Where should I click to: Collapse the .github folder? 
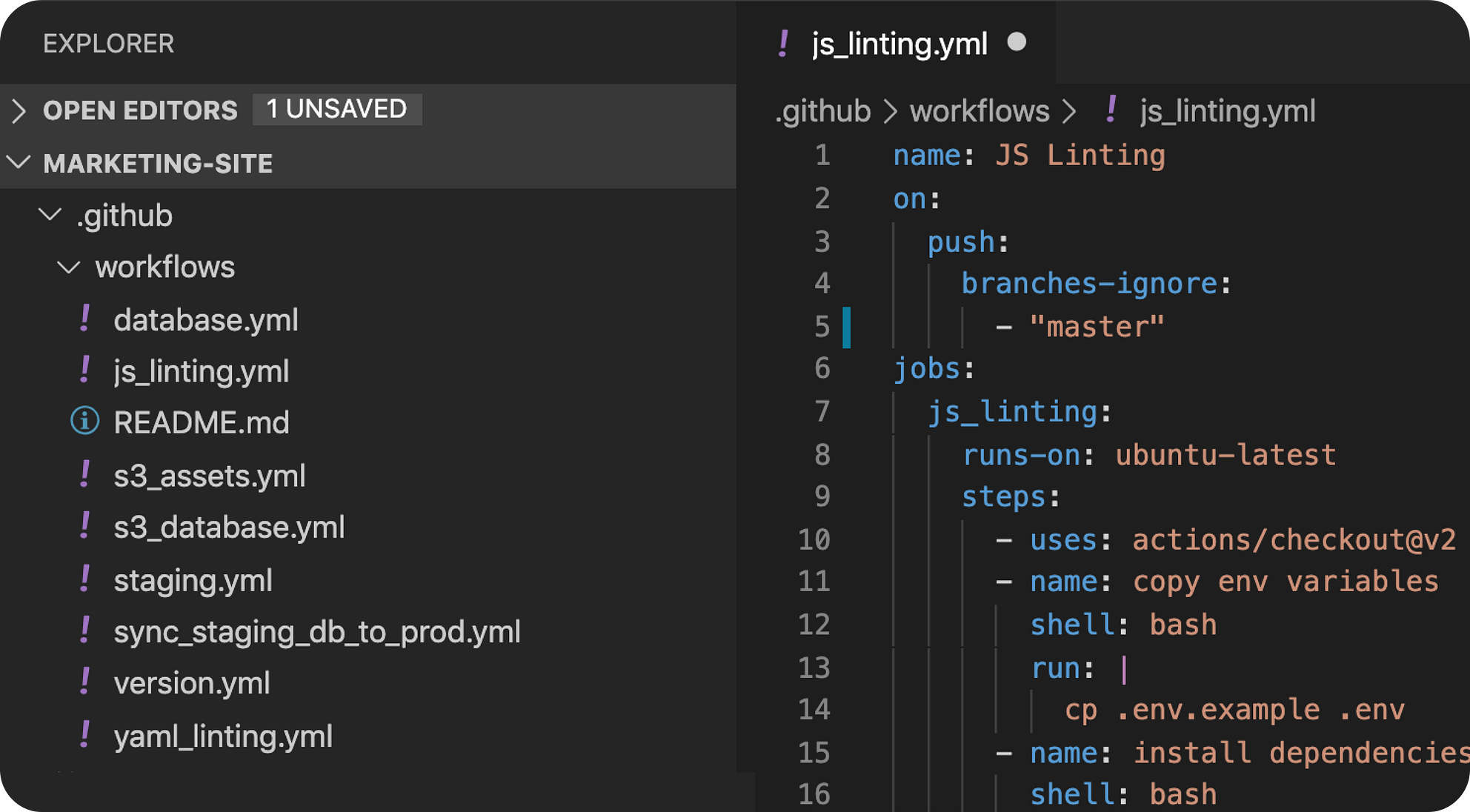coord(50,215)
